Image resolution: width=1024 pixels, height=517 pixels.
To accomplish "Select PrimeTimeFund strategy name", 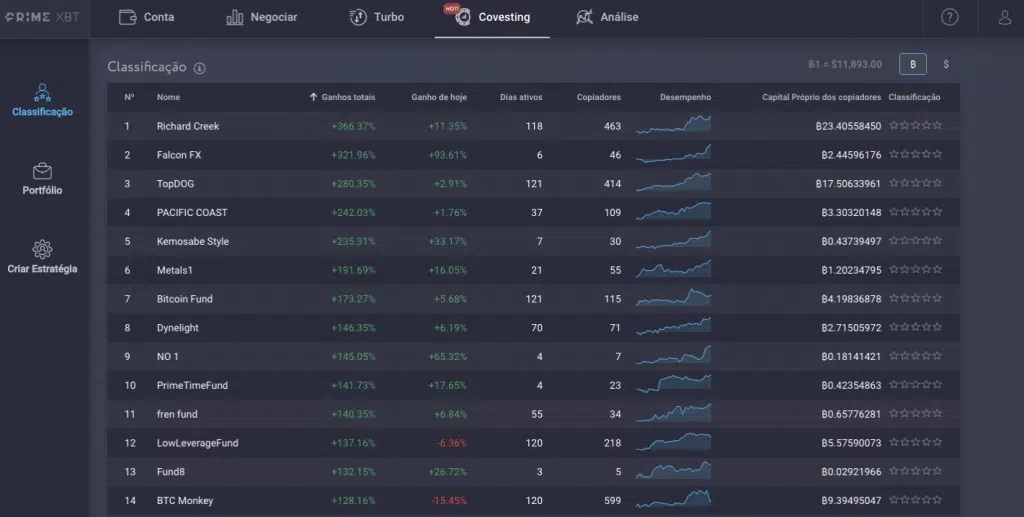I will (192, 385).
